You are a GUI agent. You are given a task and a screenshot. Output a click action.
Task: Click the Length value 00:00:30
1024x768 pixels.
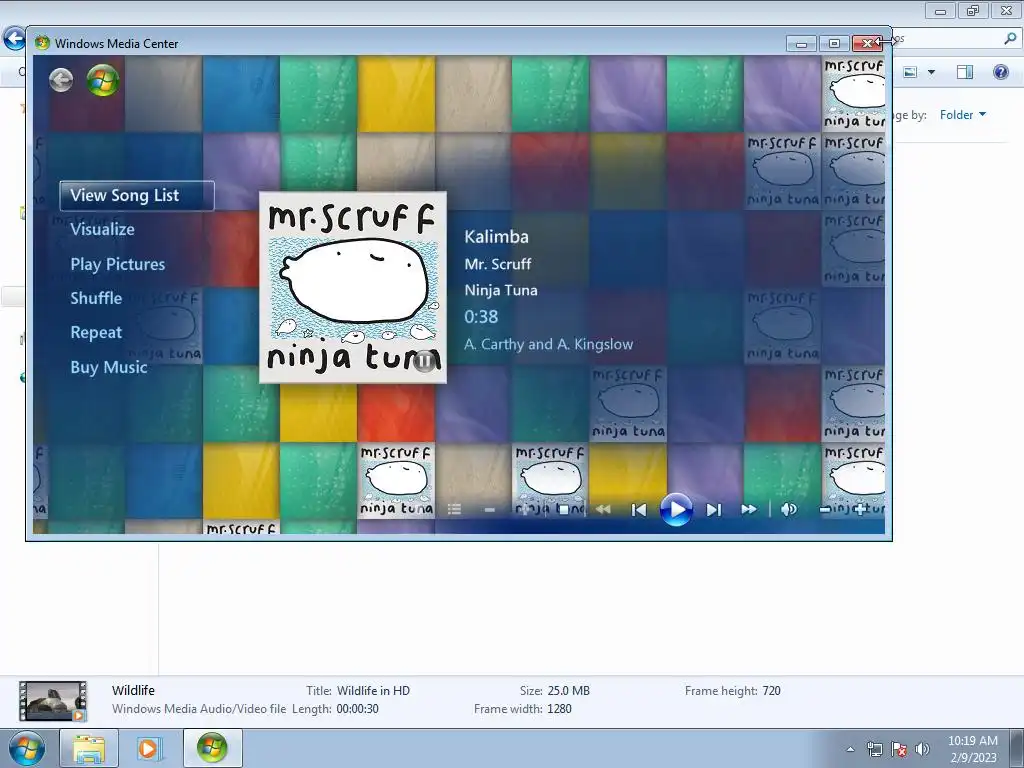357,709
